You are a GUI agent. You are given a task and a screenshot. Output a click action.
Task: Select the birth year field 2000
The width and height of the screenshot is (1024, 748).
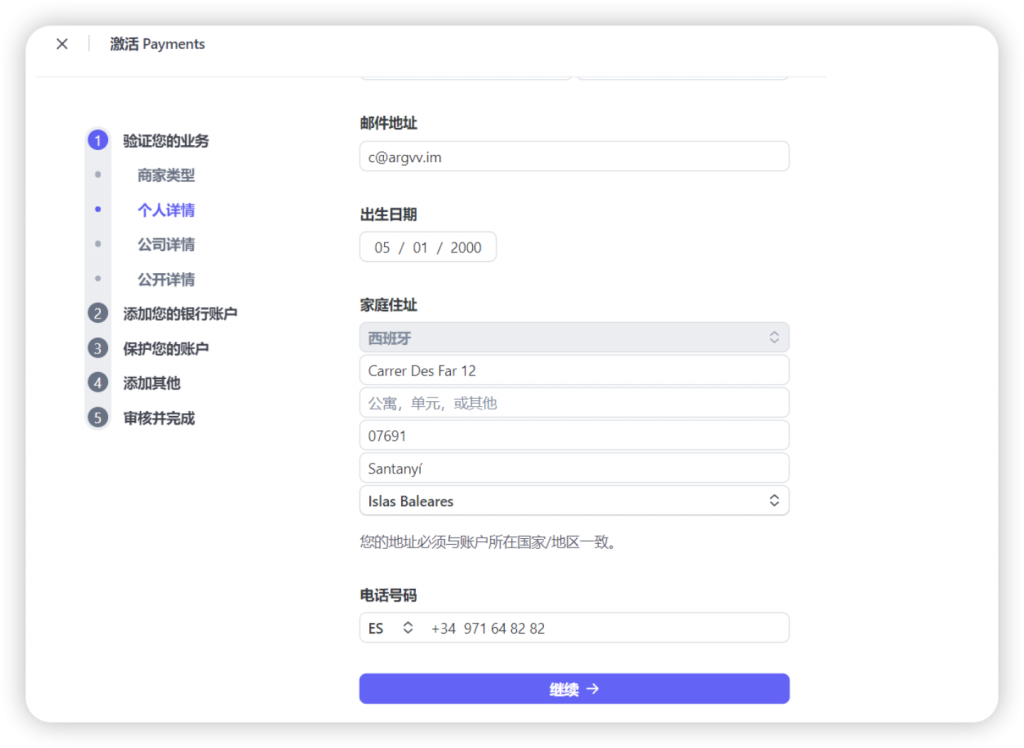pos(466,248)
